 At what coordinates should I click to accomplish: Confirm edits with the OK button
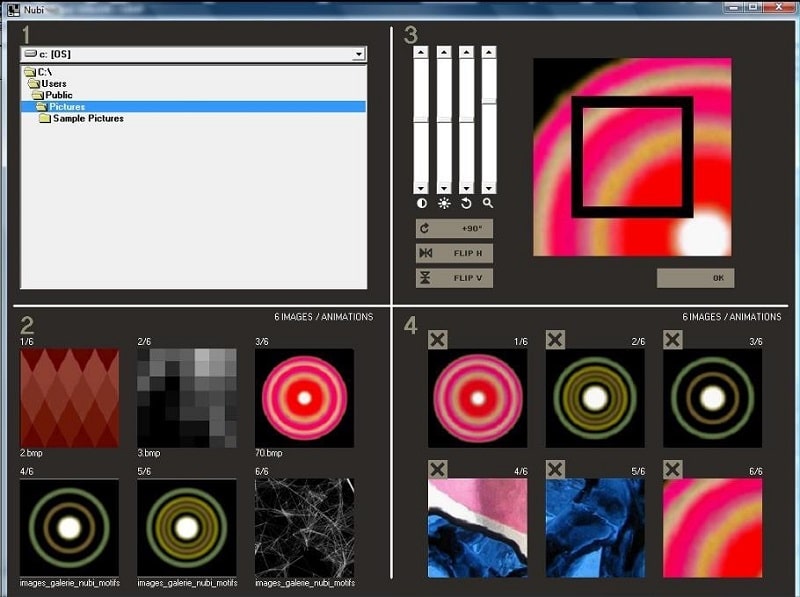[x=695, y=278]
